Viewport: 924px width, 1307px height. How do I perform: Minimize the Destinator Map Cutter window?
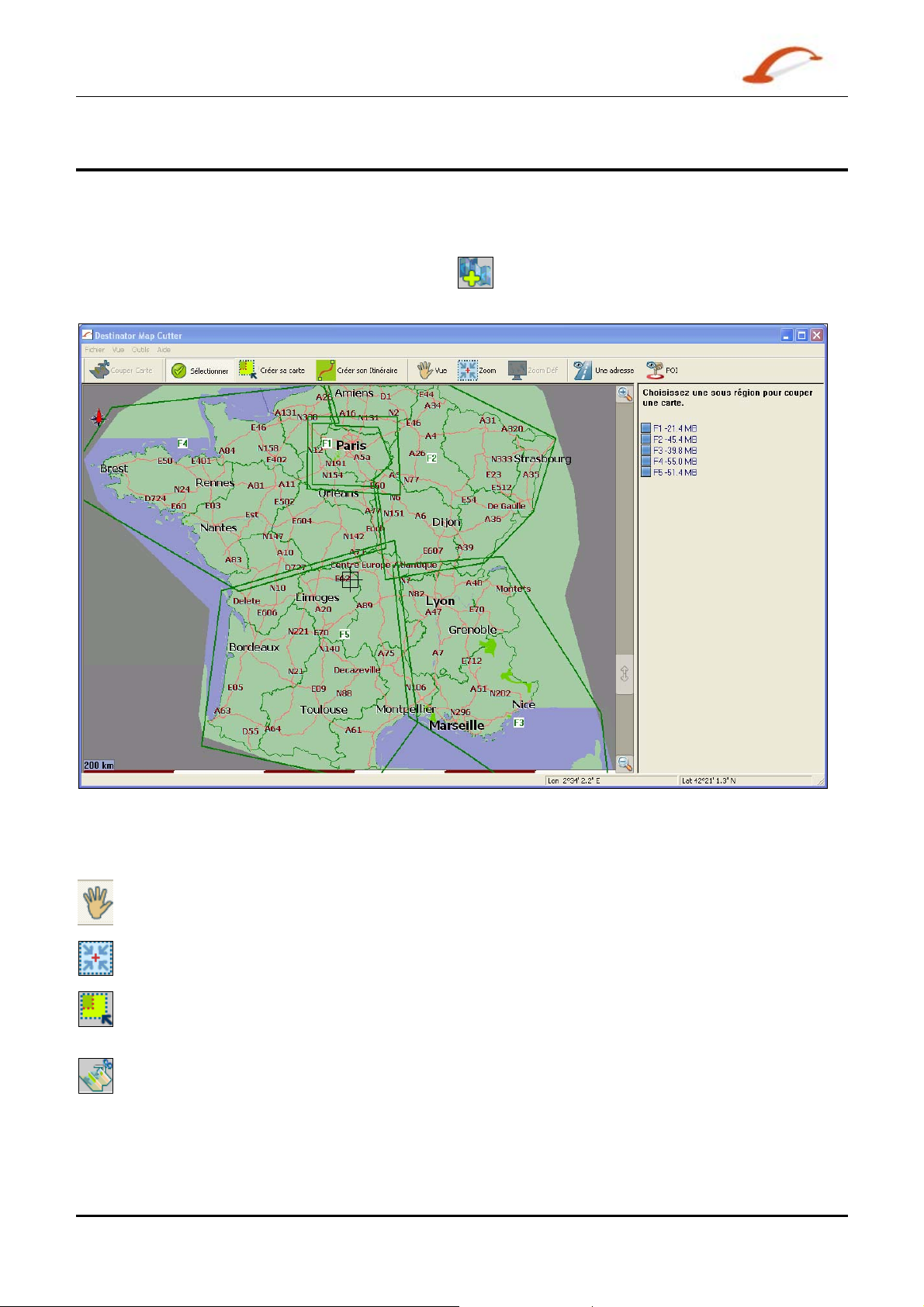(x=787, y=335)
